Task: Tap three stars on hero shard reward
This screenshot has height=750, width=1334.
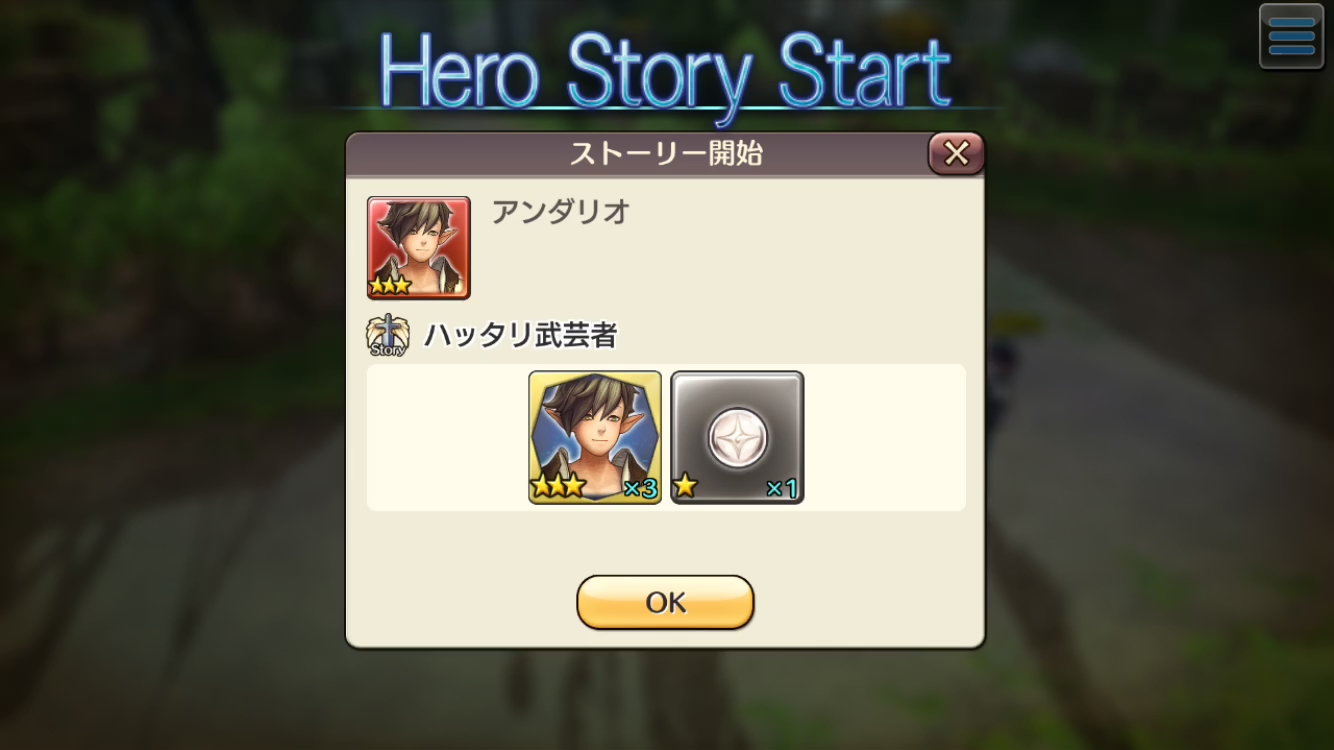Action: click(x=558, y=487)
